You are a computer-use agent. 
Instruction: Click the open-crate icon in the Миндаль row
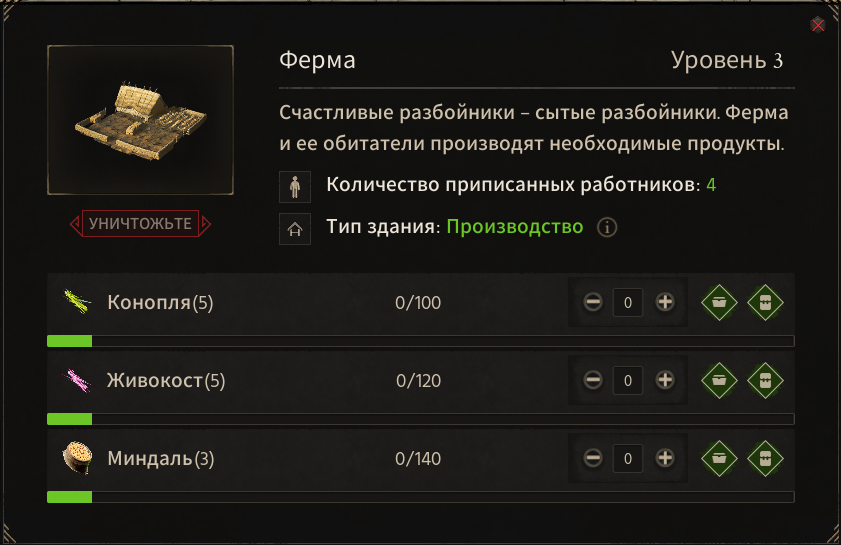719,459
